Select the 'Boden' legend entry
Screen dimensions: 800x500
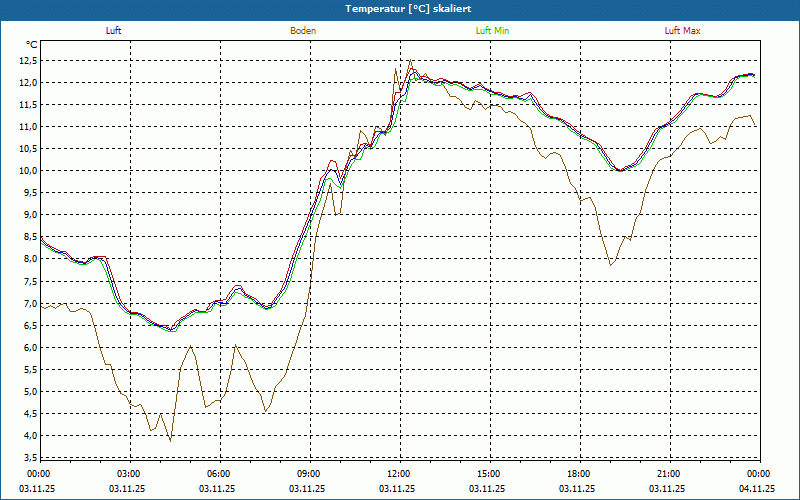[x=303, y=31]
